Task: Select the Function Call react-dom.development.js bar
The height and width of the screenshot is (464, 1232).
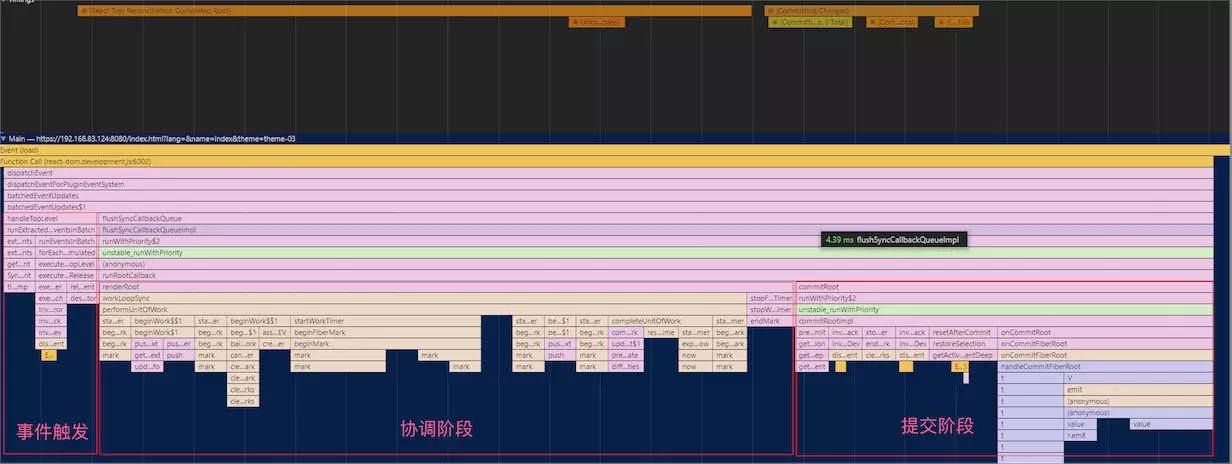Action: (607, 161)
